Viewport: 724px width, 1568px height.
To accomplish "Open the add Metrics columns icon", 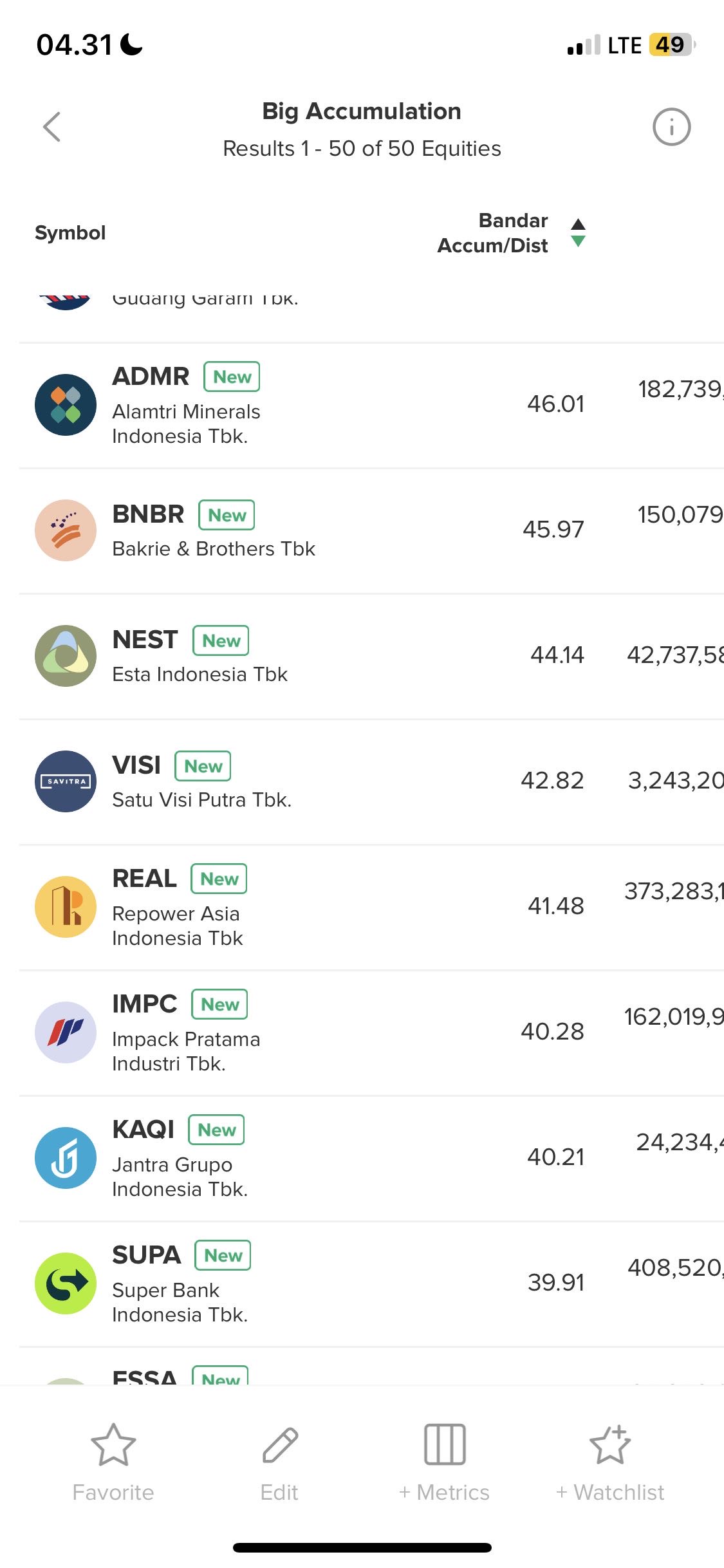I will tap(445, 1444).
